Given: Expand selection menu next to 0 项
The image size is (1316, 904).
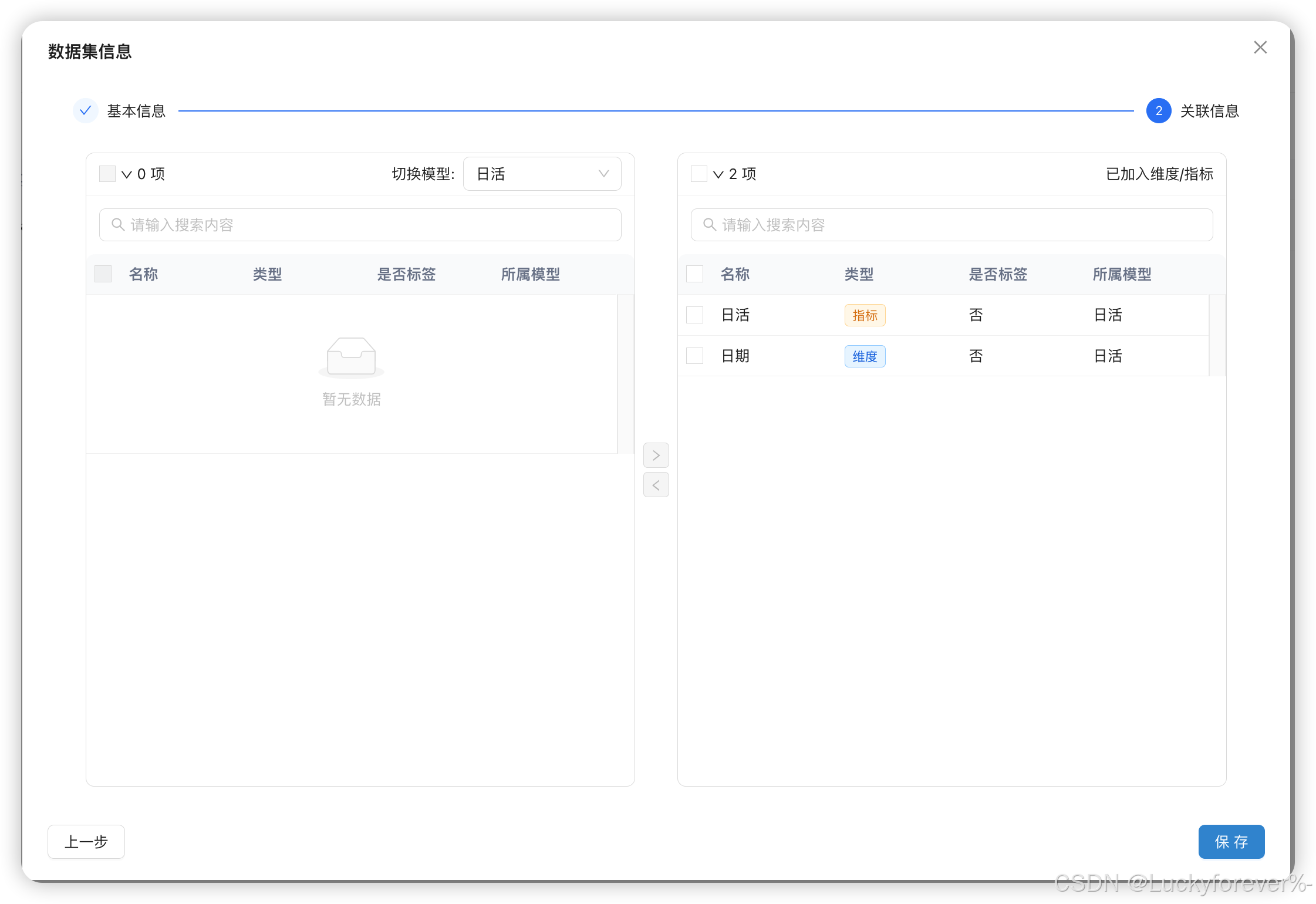Looking at the screenshot, I should [x=126, y=174].
